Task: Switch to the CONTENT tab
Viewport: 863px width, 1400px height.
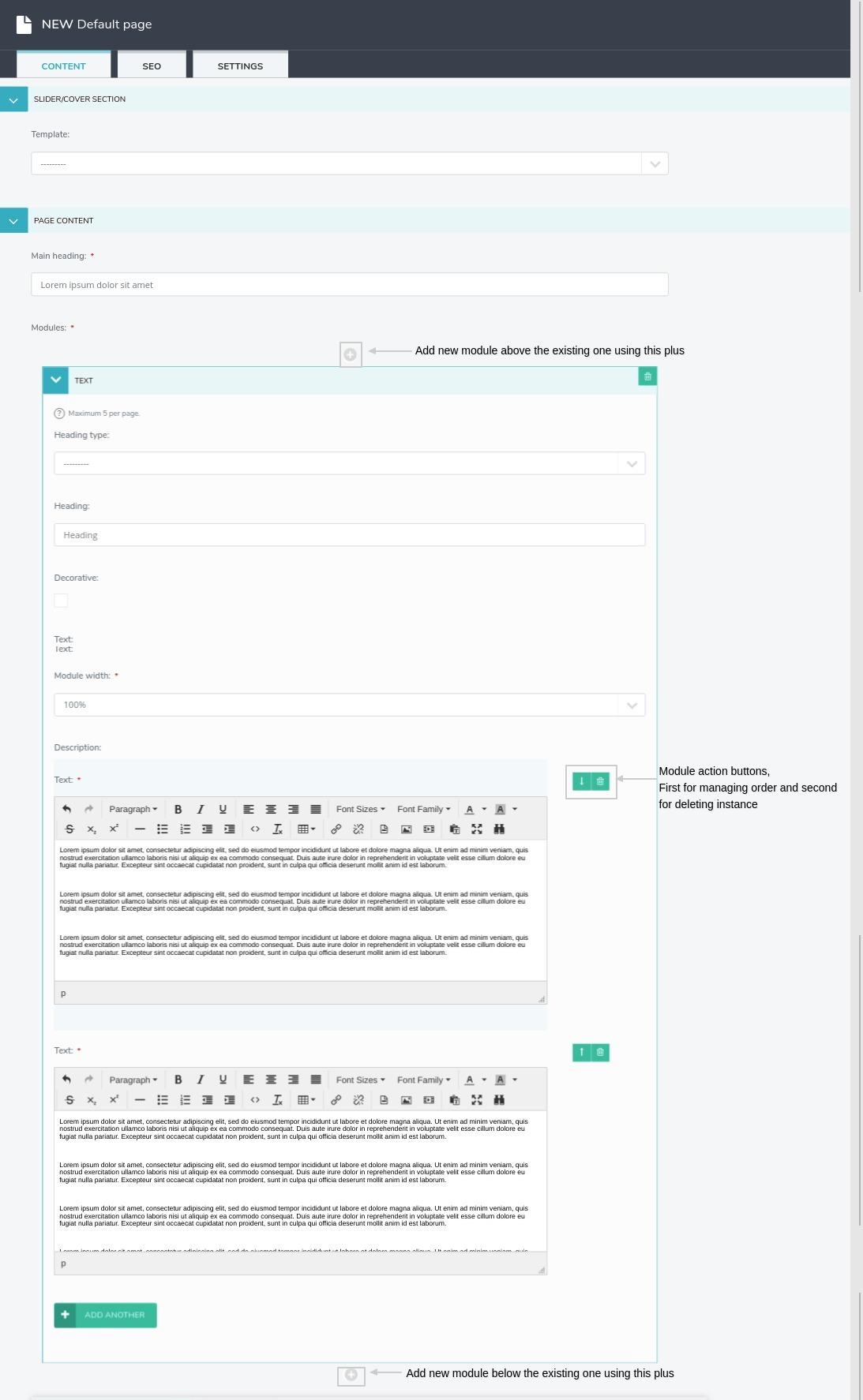Action: pos(63,66)
